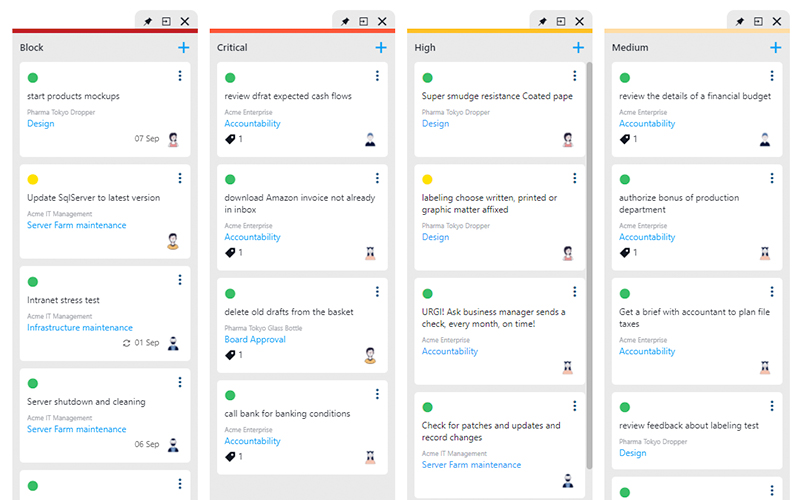The height and width of the screenshot is (500, 800).
Task: Add a new task to Block column
Action: tap(183, 47)
